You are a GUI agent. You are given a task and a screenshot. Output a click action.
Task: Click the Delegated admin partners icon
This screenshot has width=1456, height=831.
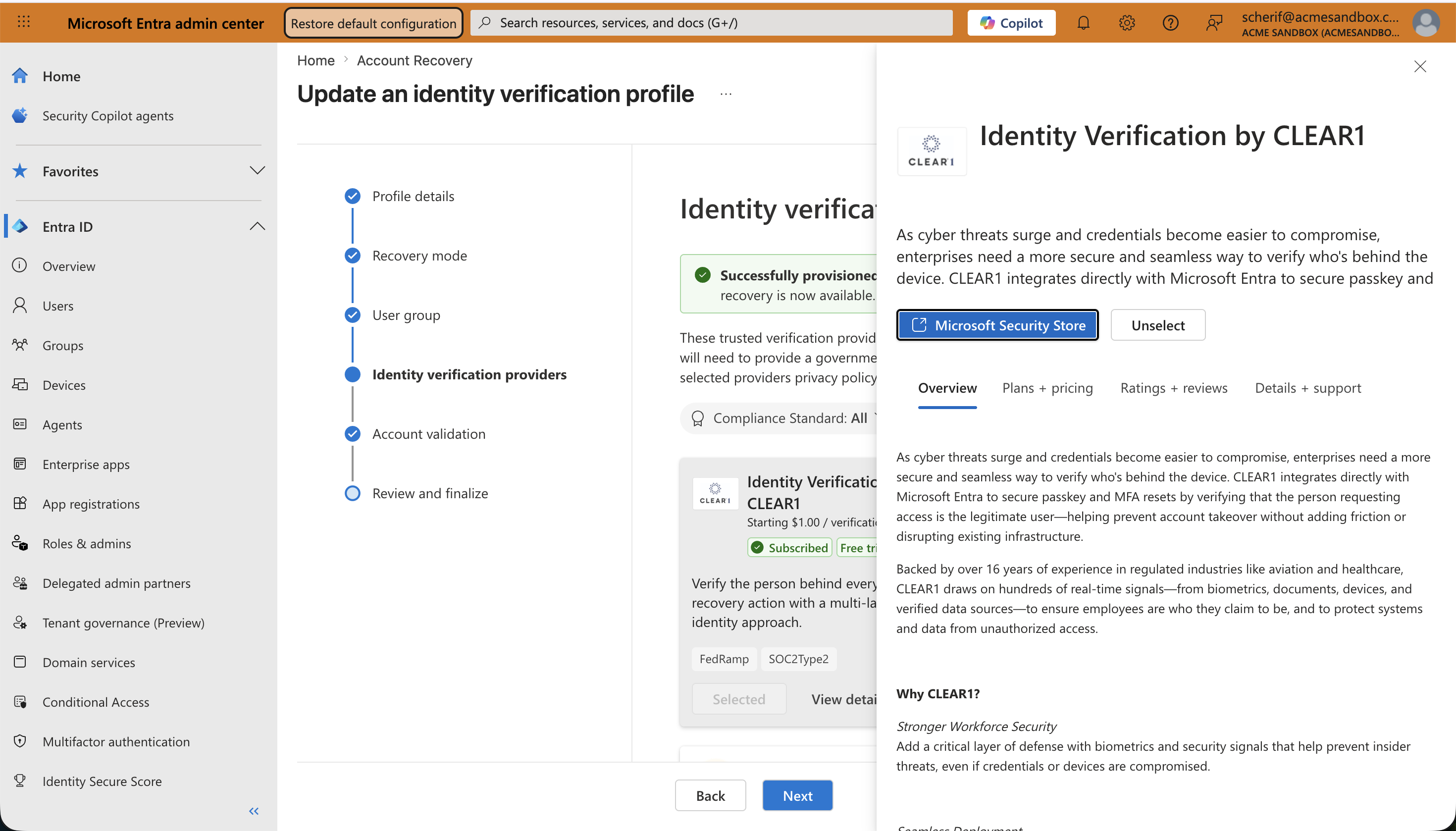pyautogui.click(x=20, y=583)
